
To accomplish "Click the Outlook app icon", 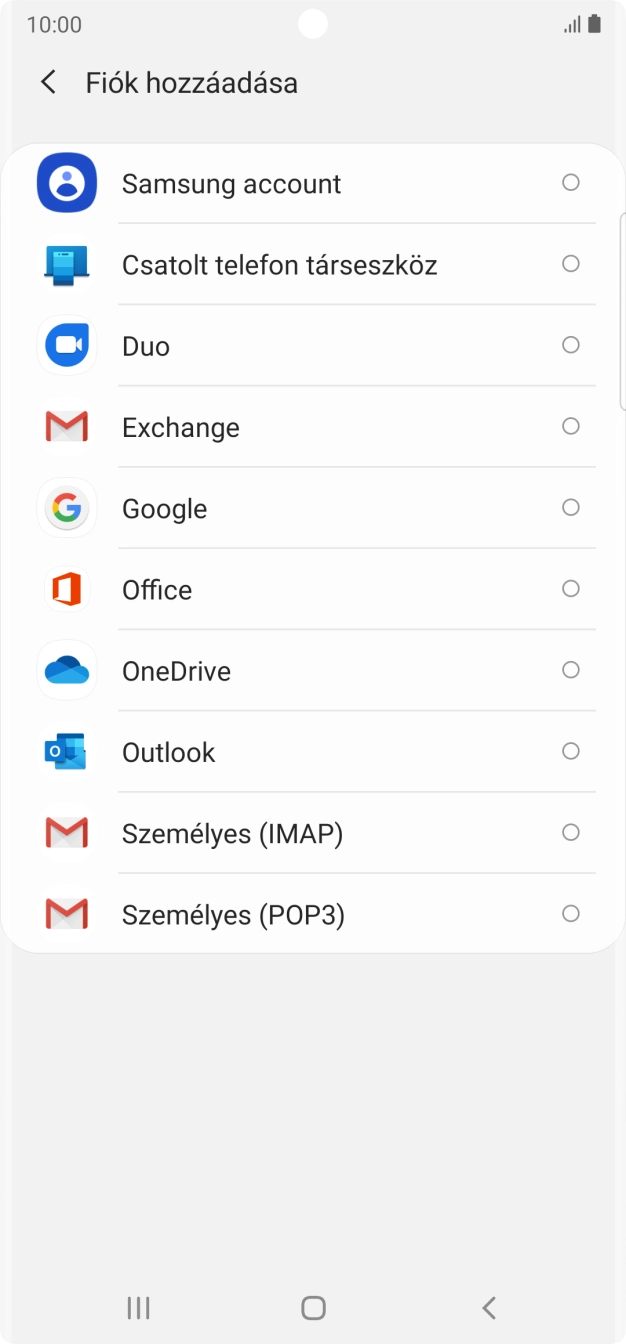I will coord(66,751).
